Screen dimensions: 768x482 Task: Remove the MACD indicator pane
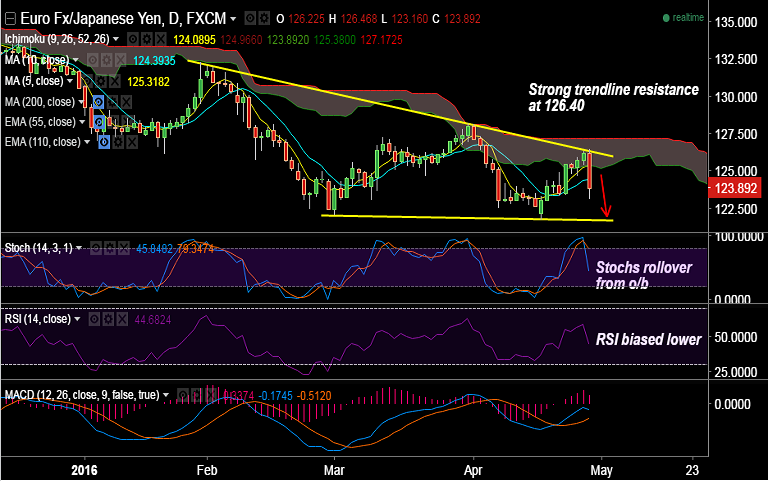click(x=211, y=394)
